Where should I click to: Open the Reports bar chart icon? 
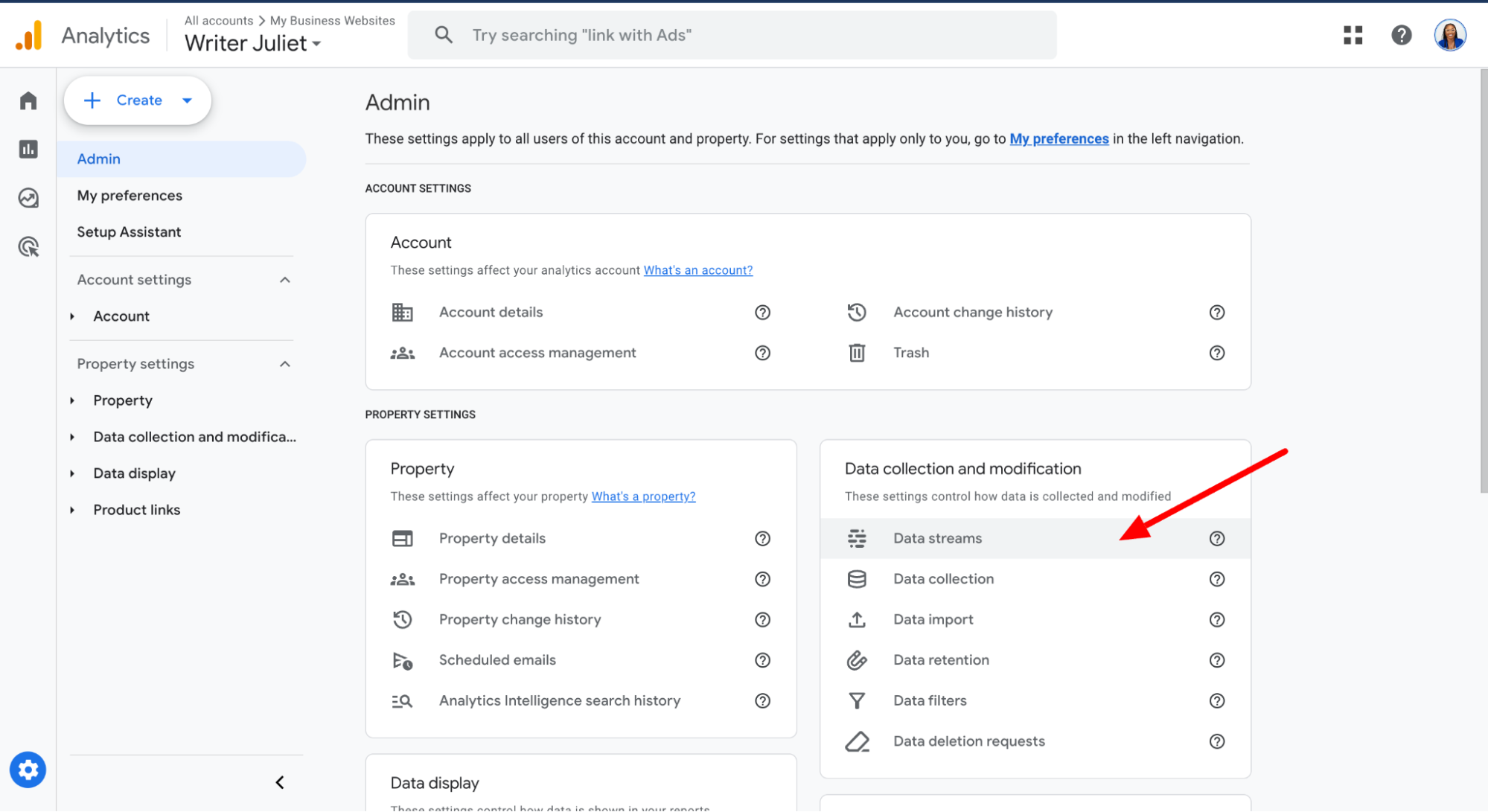pos(28,149)
